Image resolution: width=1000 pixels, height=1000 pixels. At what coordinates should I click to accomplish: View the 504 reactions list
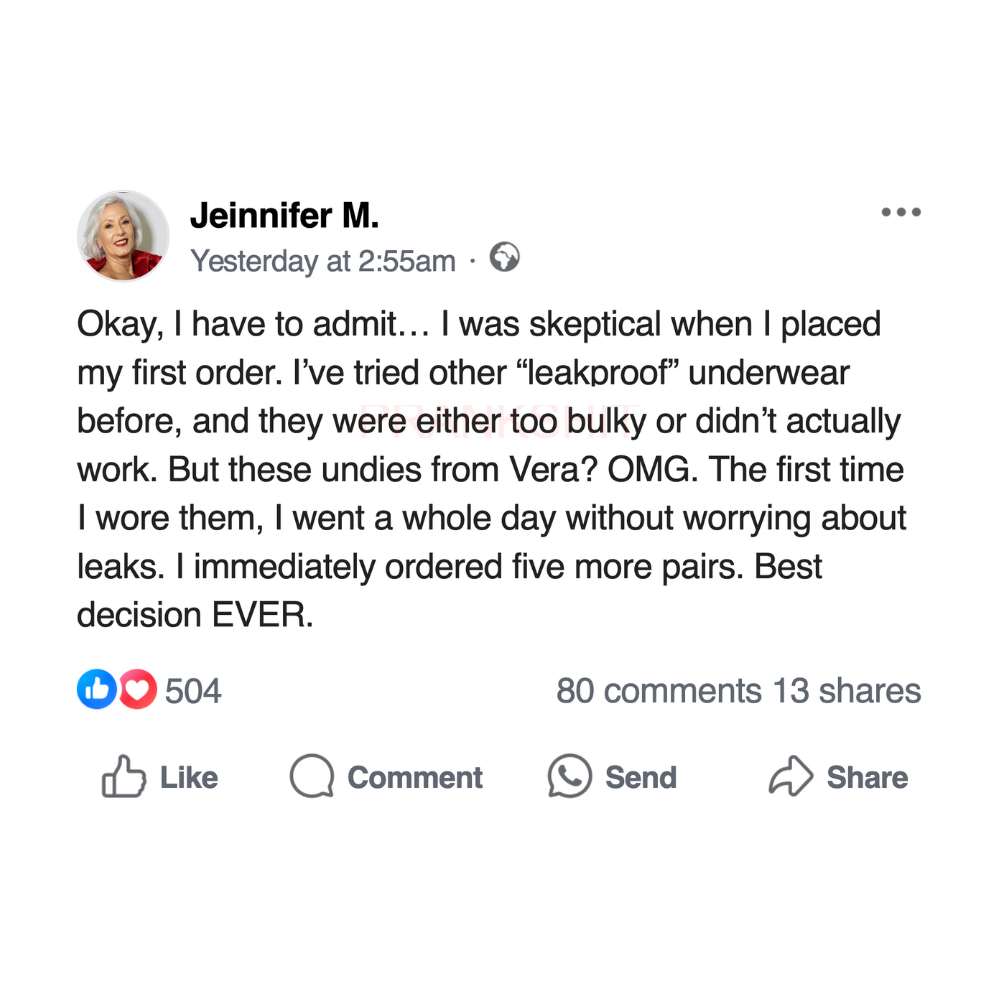(x=193, y=691)
